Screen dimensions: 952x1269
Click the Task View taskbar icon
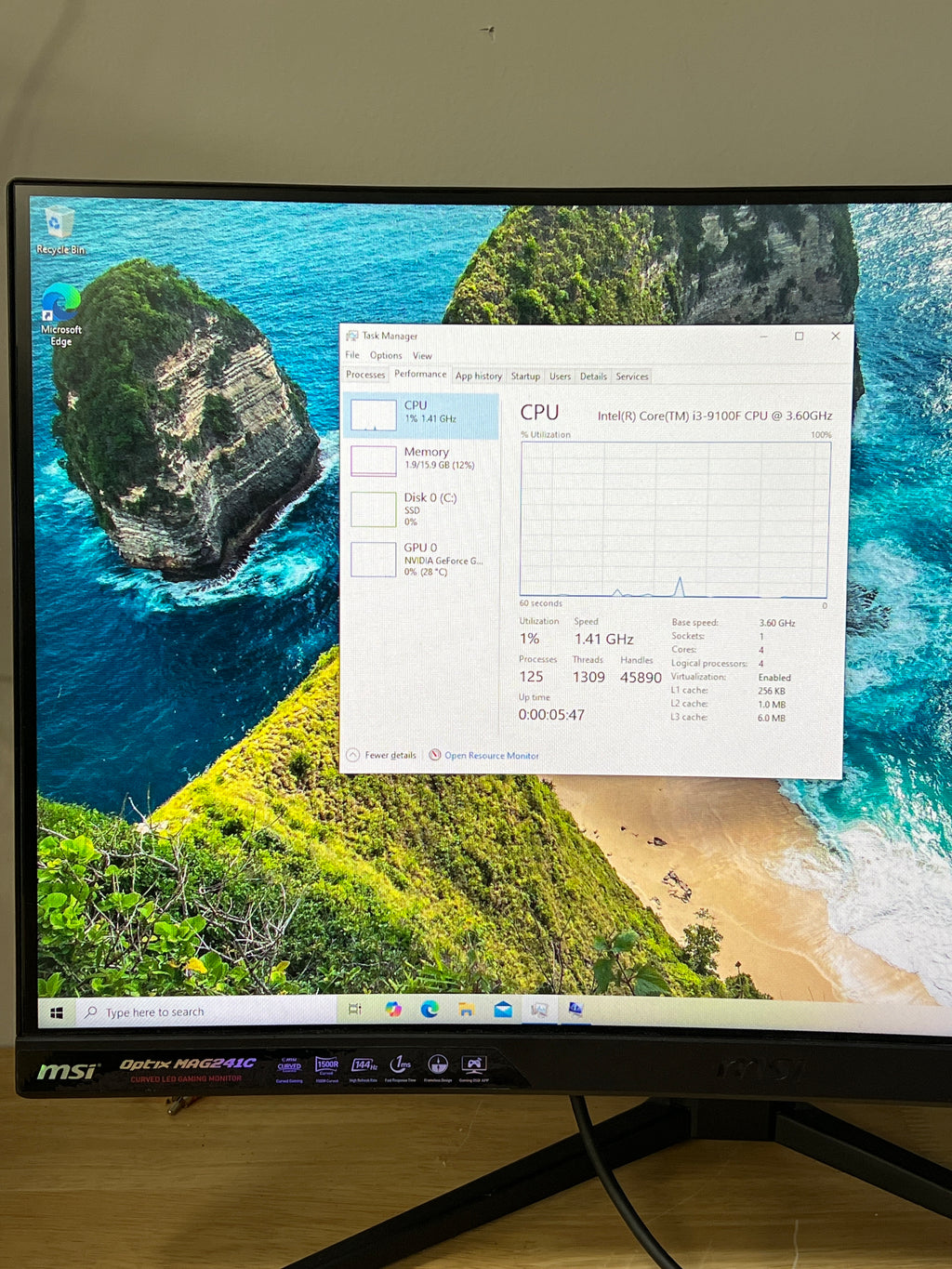pos(354,1010)
